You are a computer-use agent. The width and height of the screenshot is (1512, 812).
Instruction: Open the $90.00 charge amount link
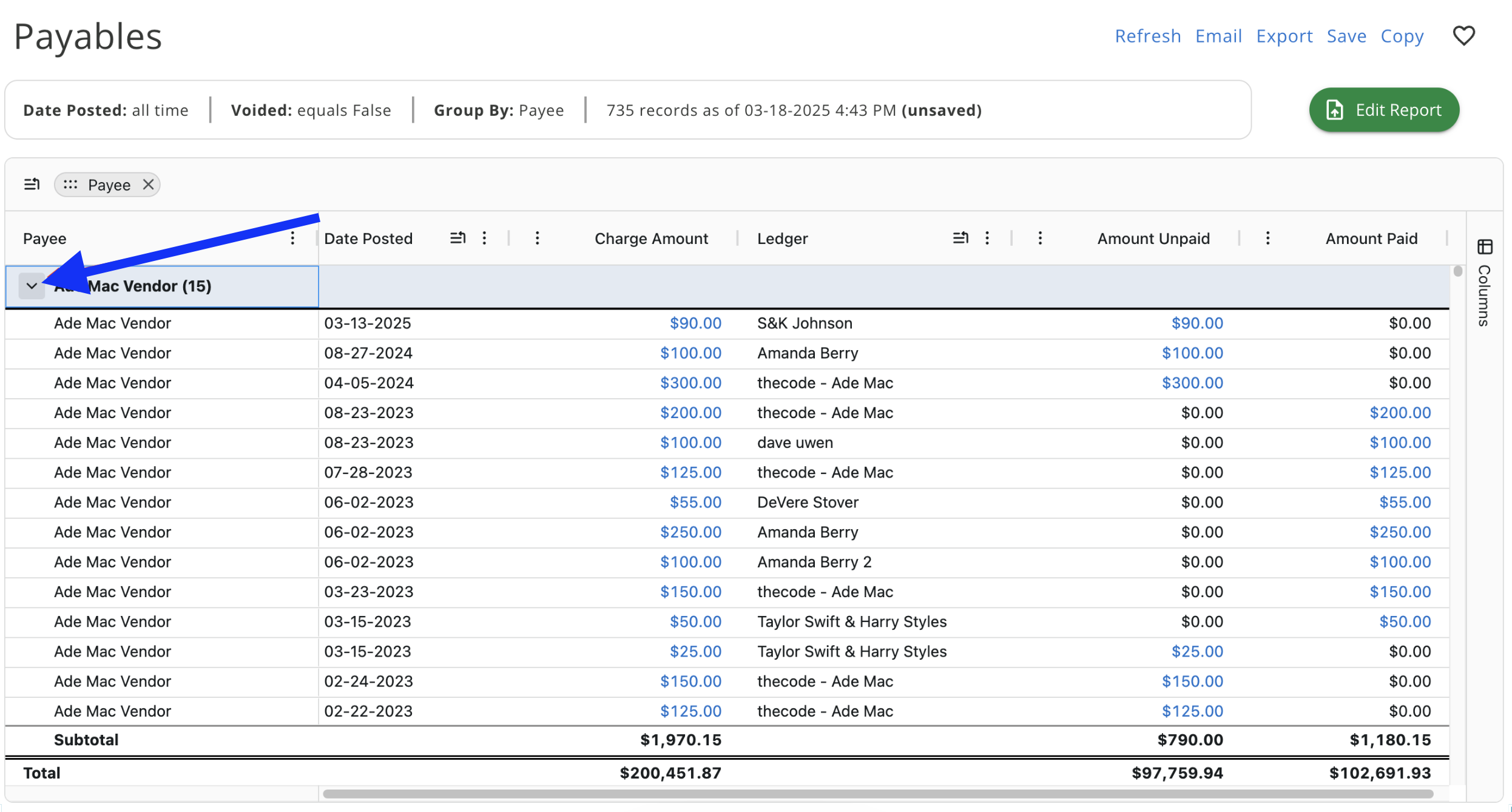pyautogui.click(x=695, y=323)
